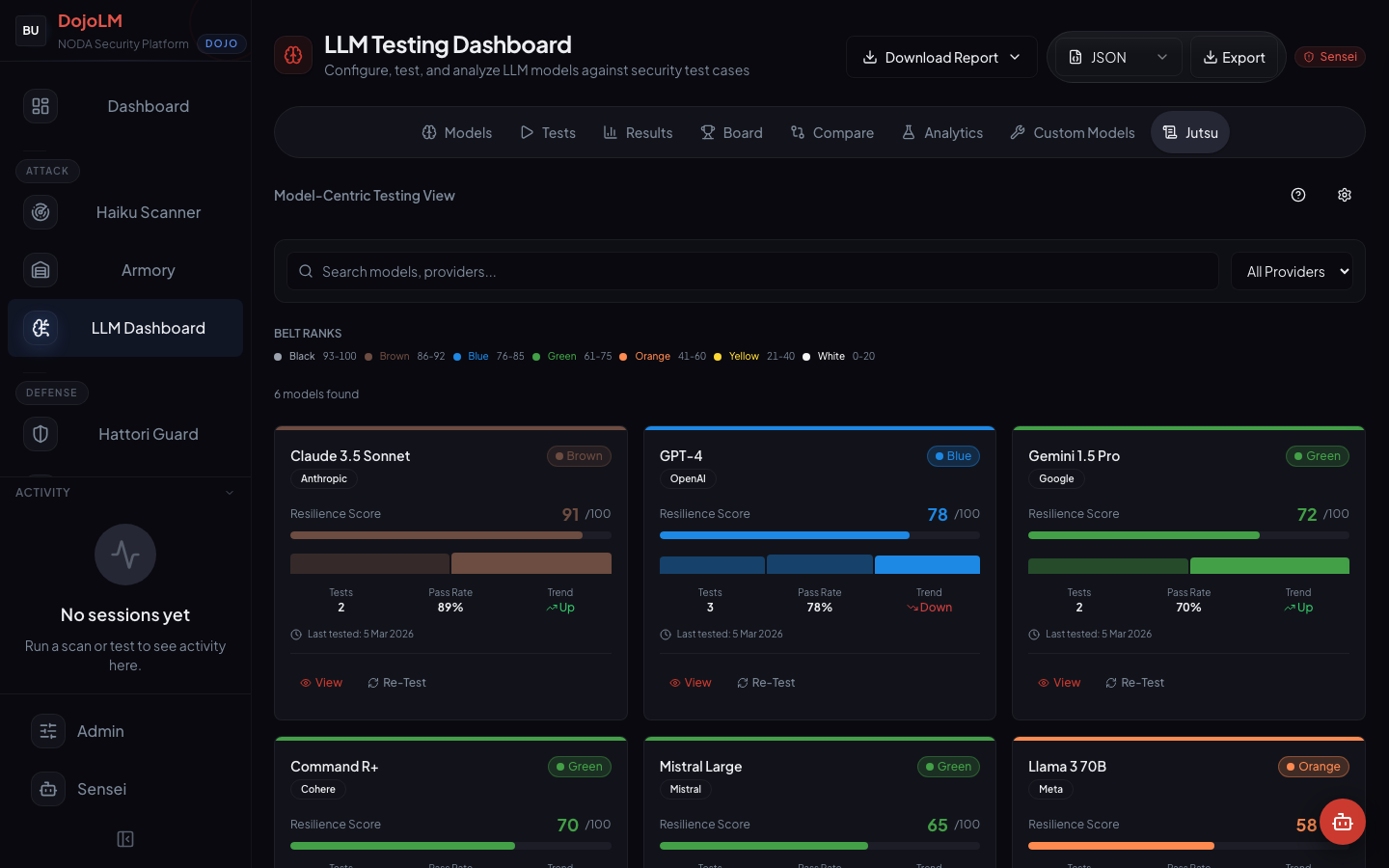Click clock icon on Claude card
Screen dimensions: 1389x868
[296, 635]
